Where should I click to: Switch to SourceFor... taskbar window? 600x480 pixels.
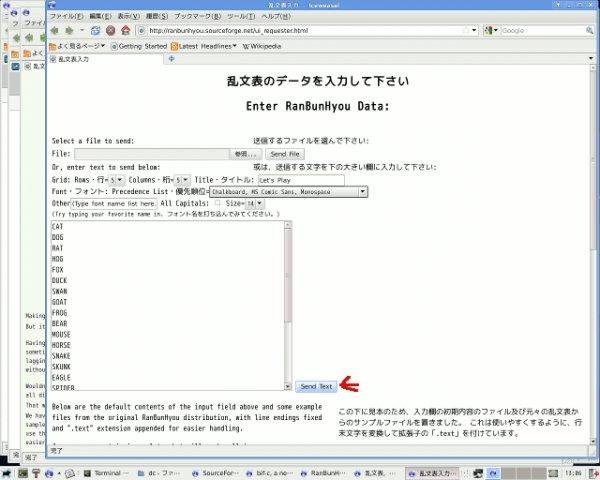(215, 473)
